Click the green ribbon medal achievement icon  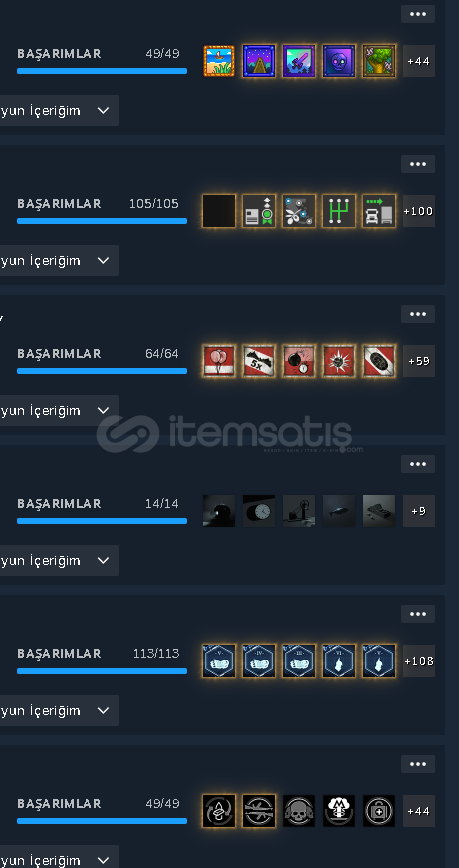click(259, 211)
